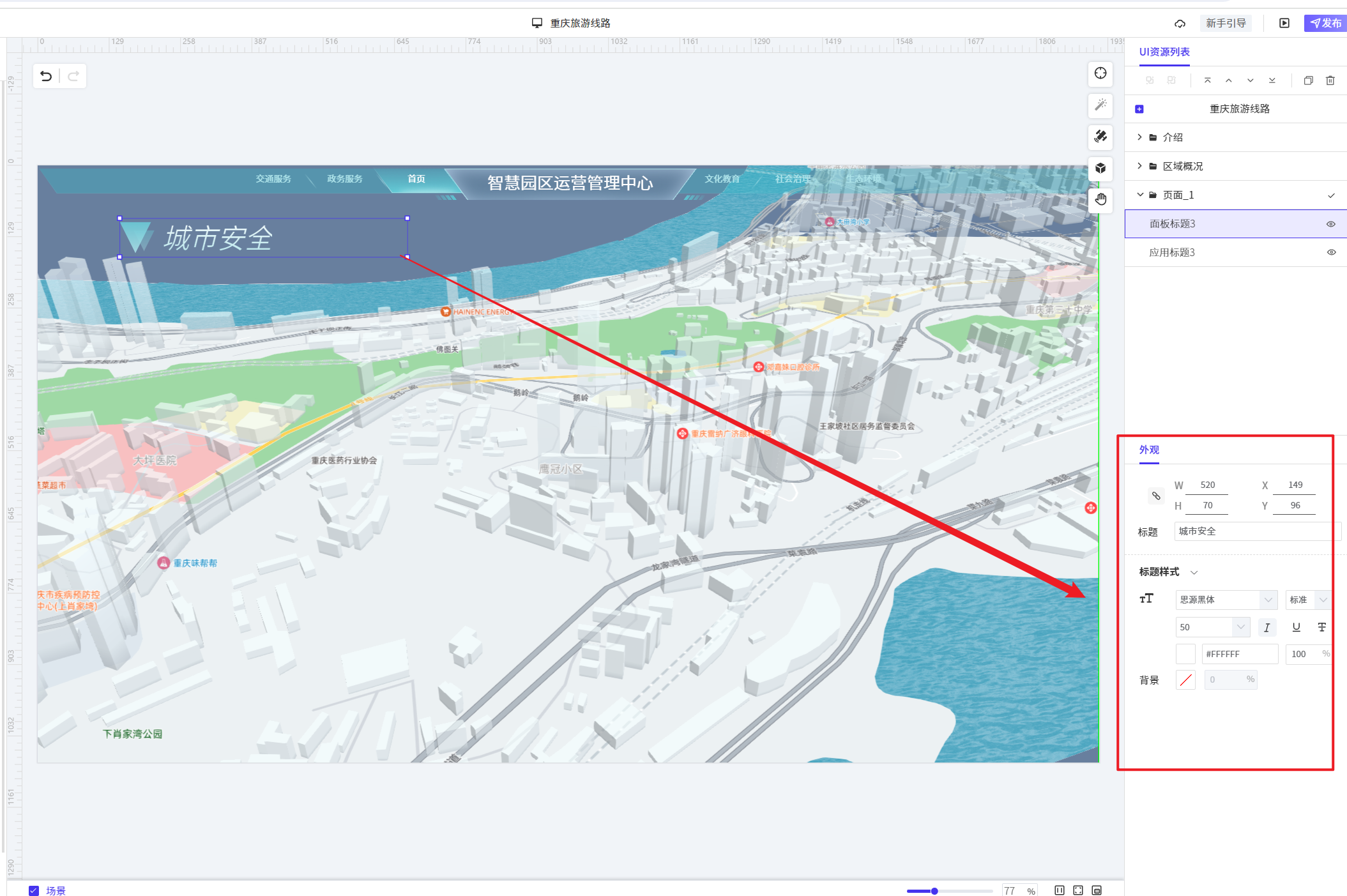1347x896 pixels.
Task: Click the 重庆旅游线路 project title
Action: (x=580, y=23)
